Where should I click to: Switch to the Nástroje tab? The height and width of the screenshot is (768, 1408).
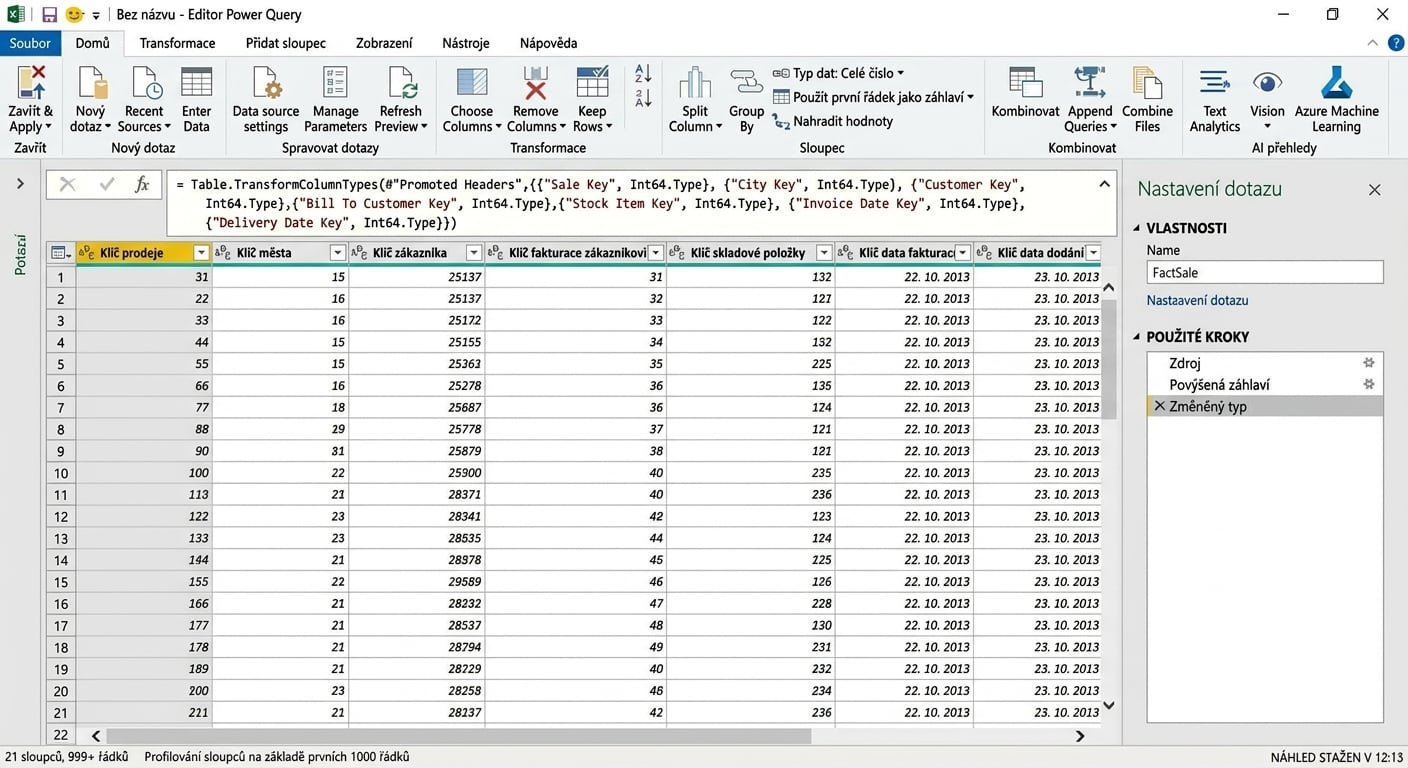pos(466,43)
